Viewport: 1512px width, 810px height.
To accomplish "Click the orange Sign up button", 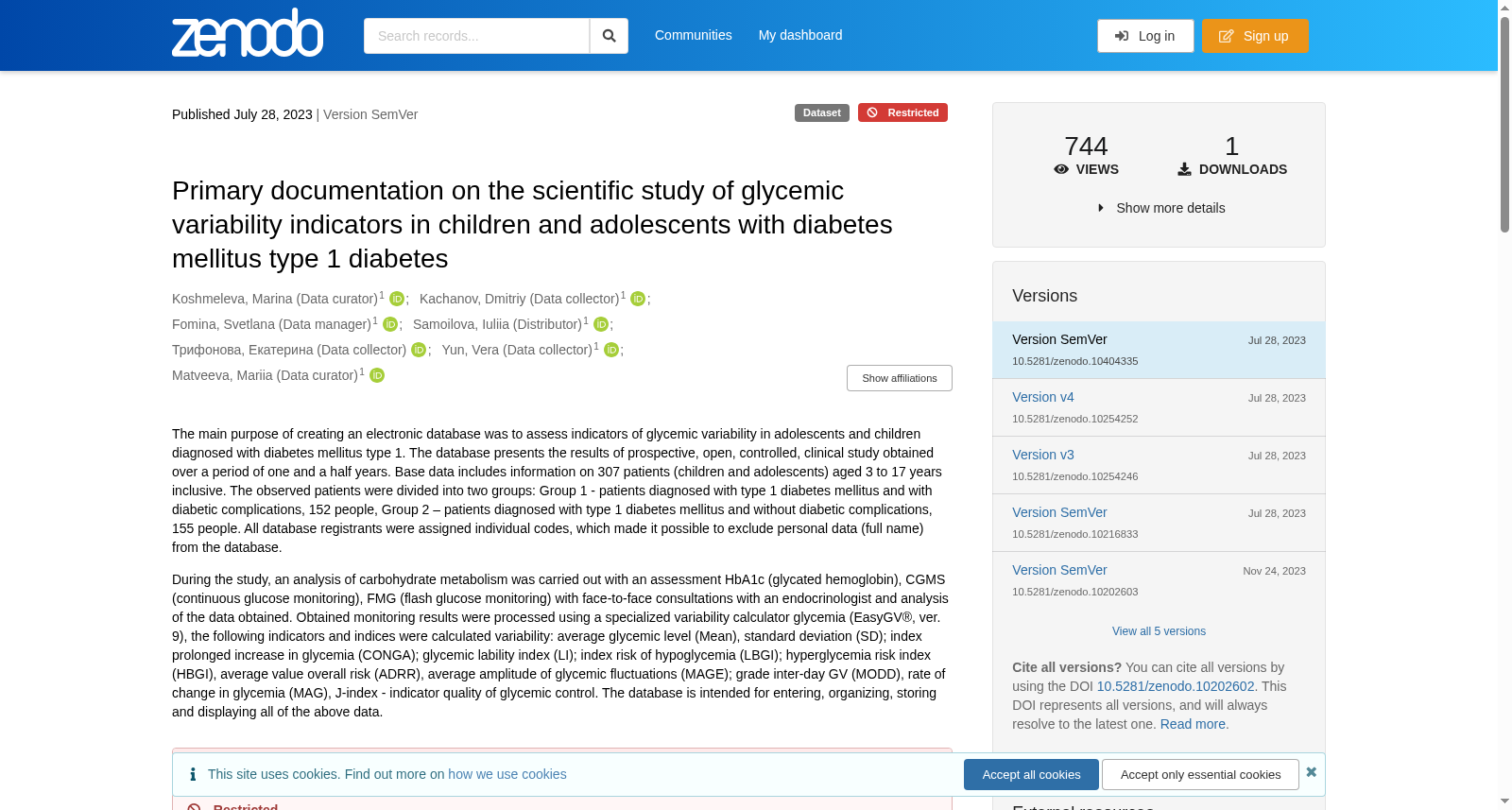I will pyautogui.click(x=1255, y=36).
